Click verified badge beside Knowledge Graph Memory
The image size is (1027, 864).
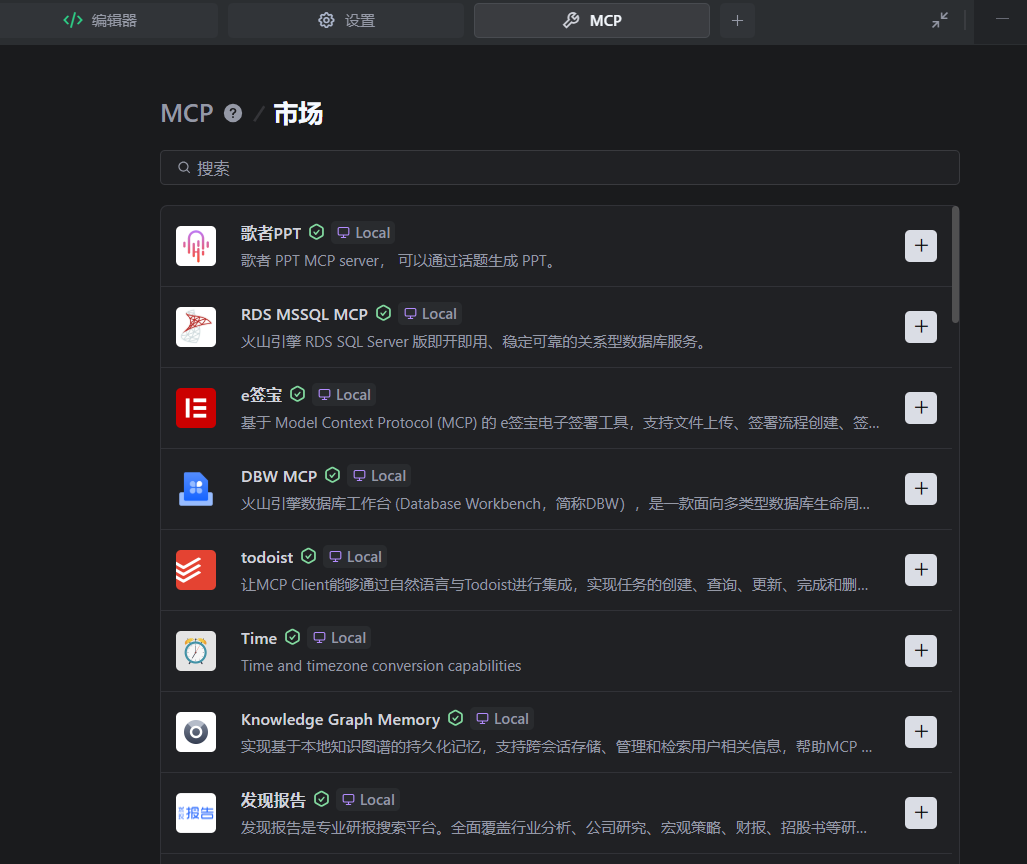(x=456, y=718)
